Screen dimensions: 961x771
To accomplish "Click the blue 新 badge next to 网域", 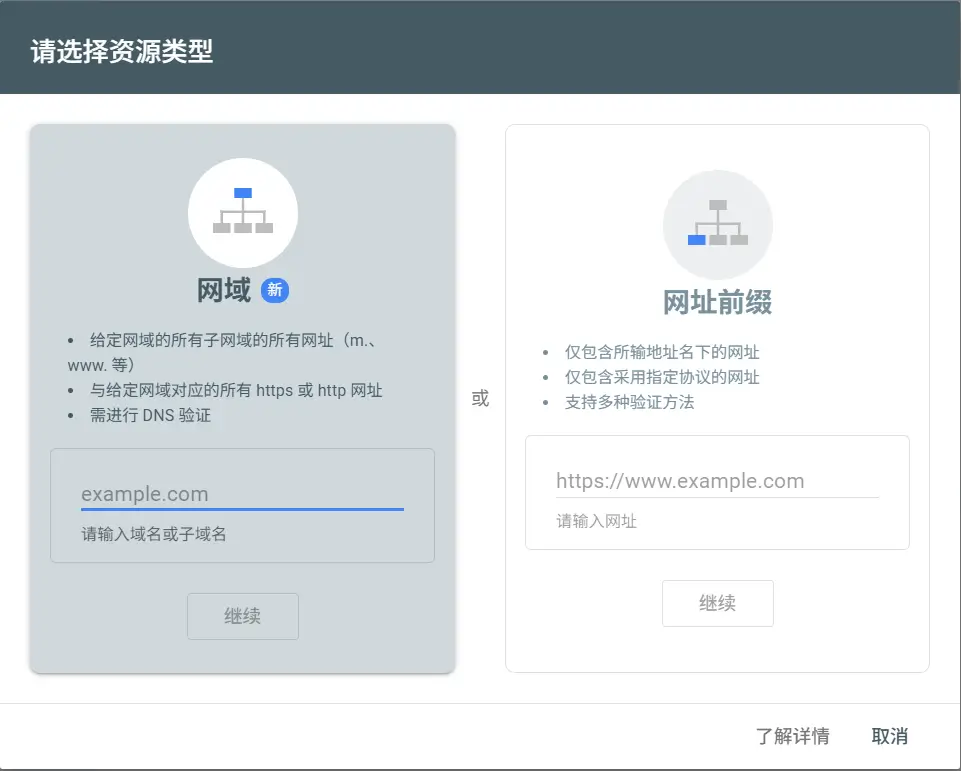I will (x=275, y=290).
